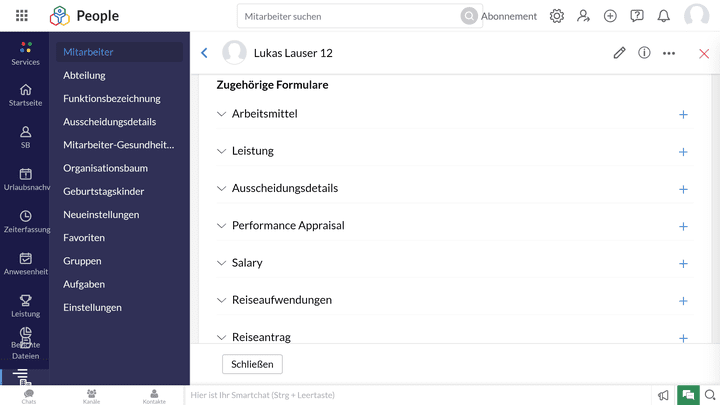The height and width of the screenshot is (405, 720).
Task: Open Zeiterfassung in the sidebar
Action: pos(25,222)
